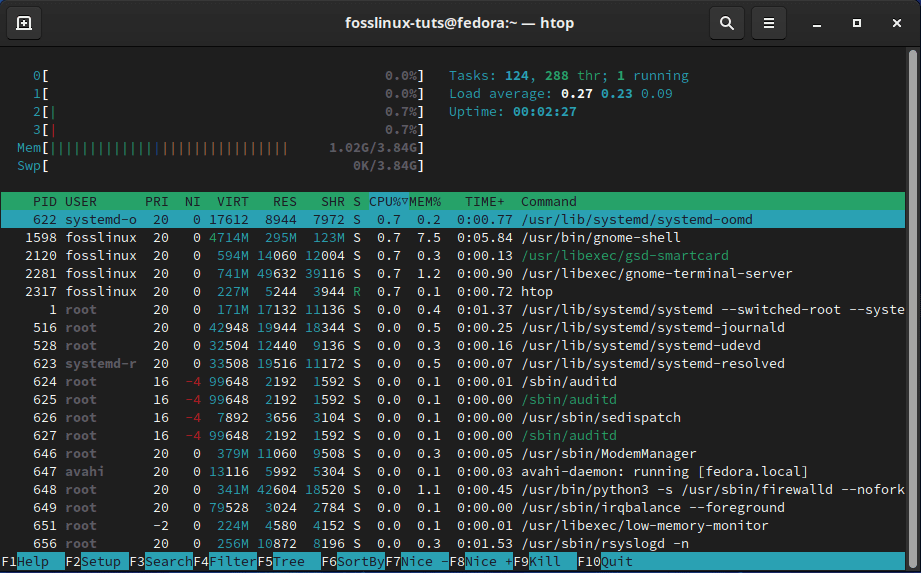This screenshot has height=573, width=921.
Task: Click the Command column header
Action: [549, 202]
